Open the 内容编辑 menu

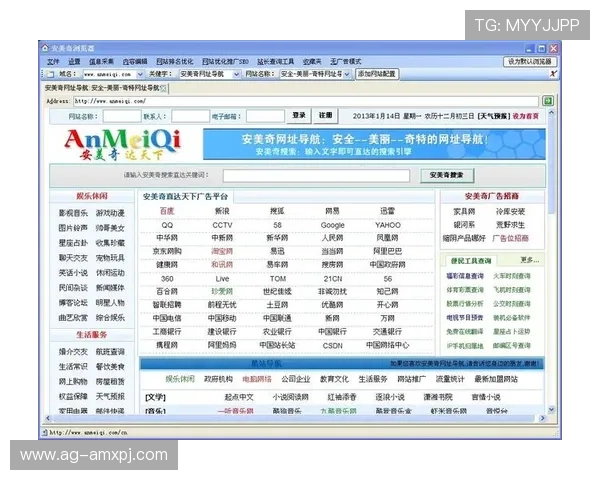(135, 61)
